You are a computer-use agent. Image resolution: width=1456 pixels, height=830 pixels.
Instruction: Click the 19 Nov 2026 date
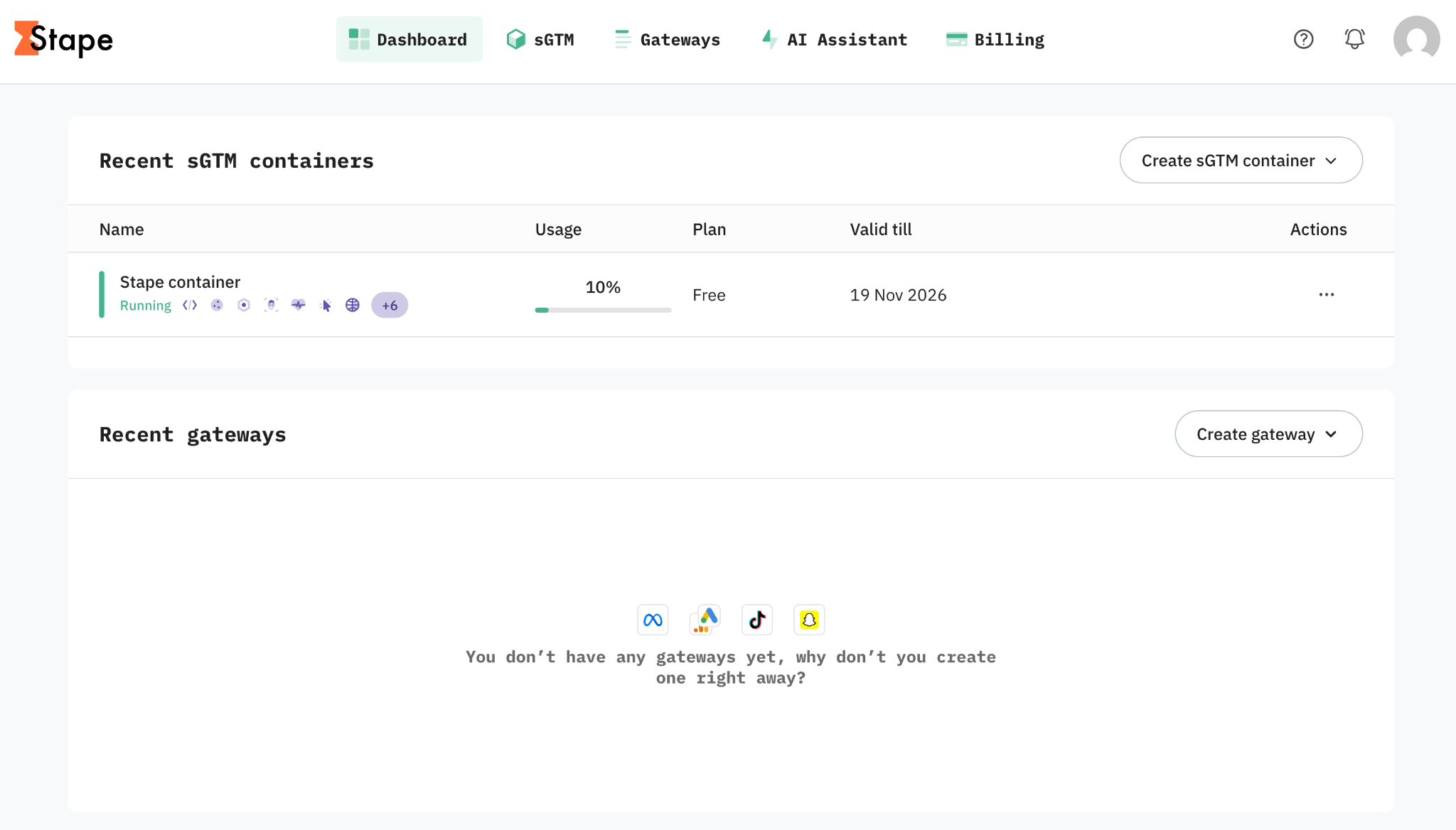tap(898, 295)
